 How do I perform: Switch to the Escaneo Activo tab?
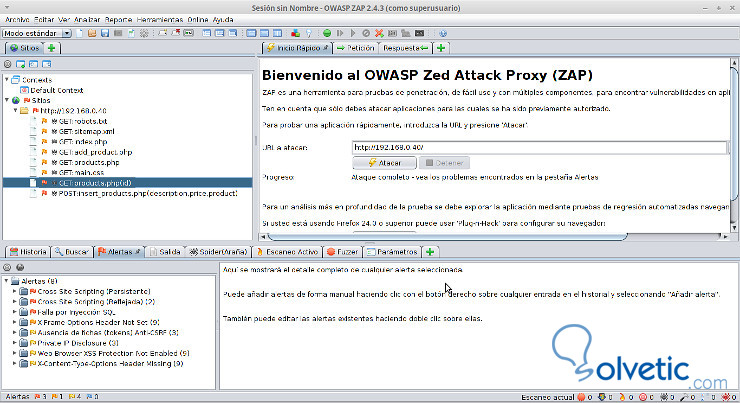tap(287, 252)
